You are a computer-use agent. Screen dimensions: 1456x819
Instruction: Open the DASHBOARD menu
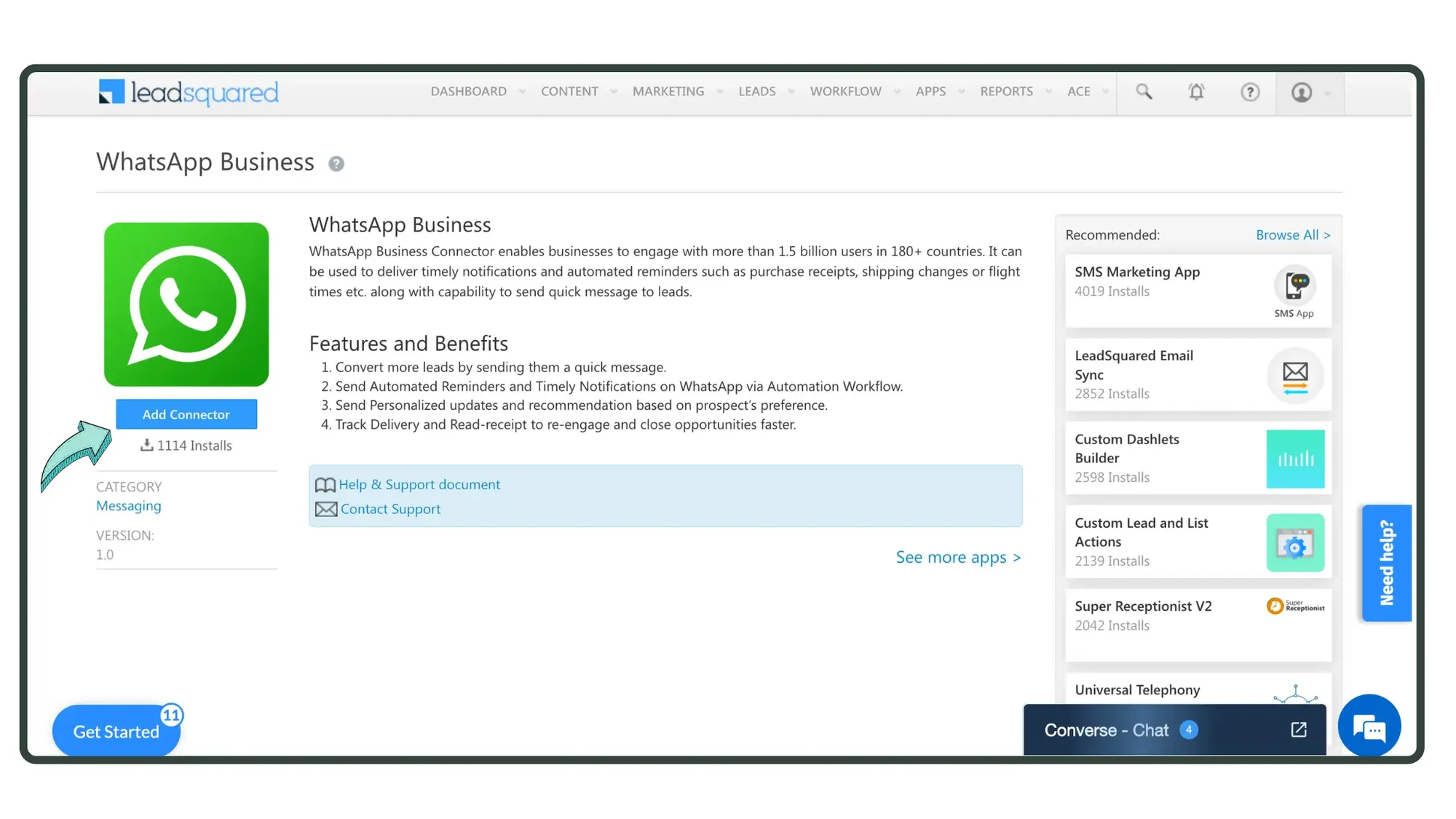(x=468, y=92)
